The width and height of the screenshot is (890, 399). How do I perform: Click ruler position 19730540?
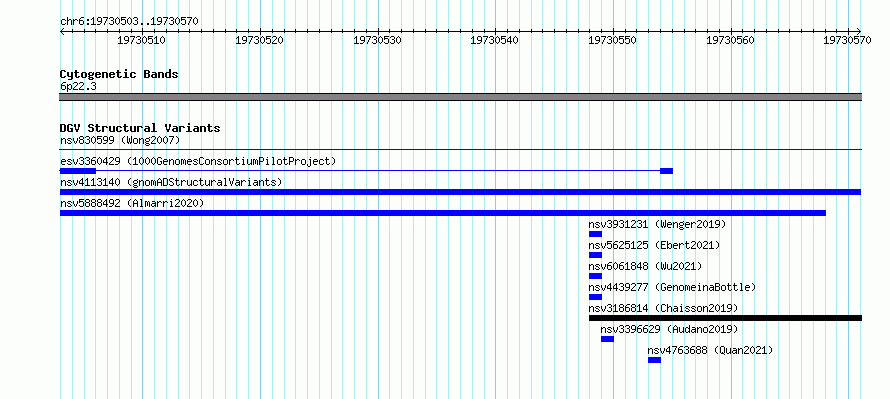click(x=494, y=40)
